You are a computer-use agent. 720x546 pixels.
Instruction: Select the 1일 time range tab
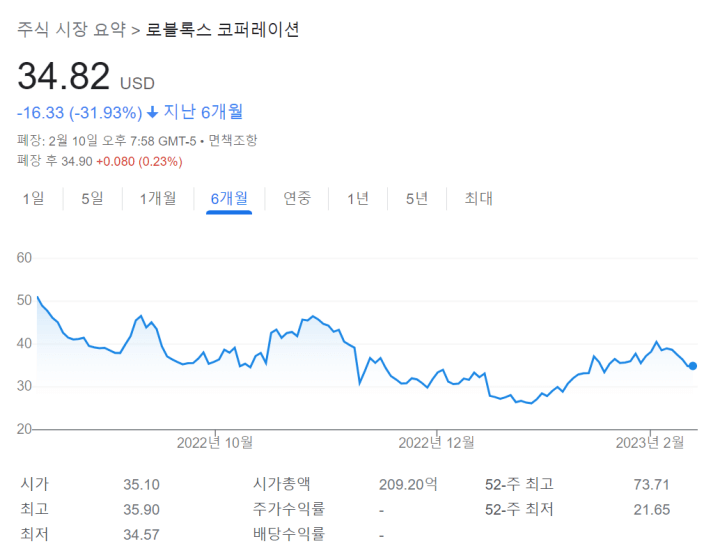[34, 198]
